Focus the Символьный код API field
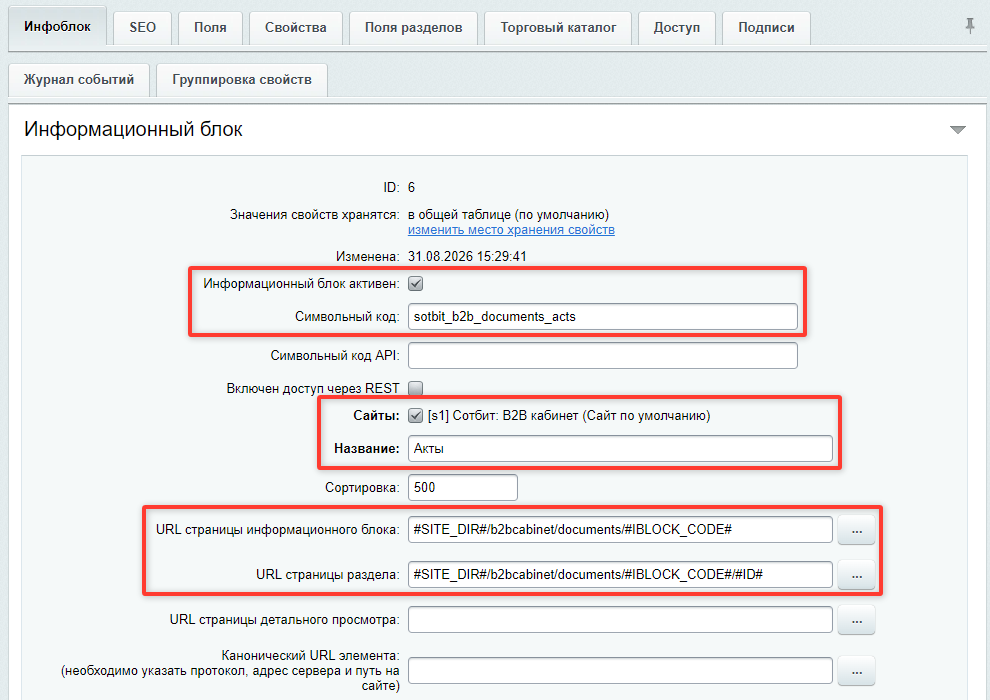 click(602, 356)
